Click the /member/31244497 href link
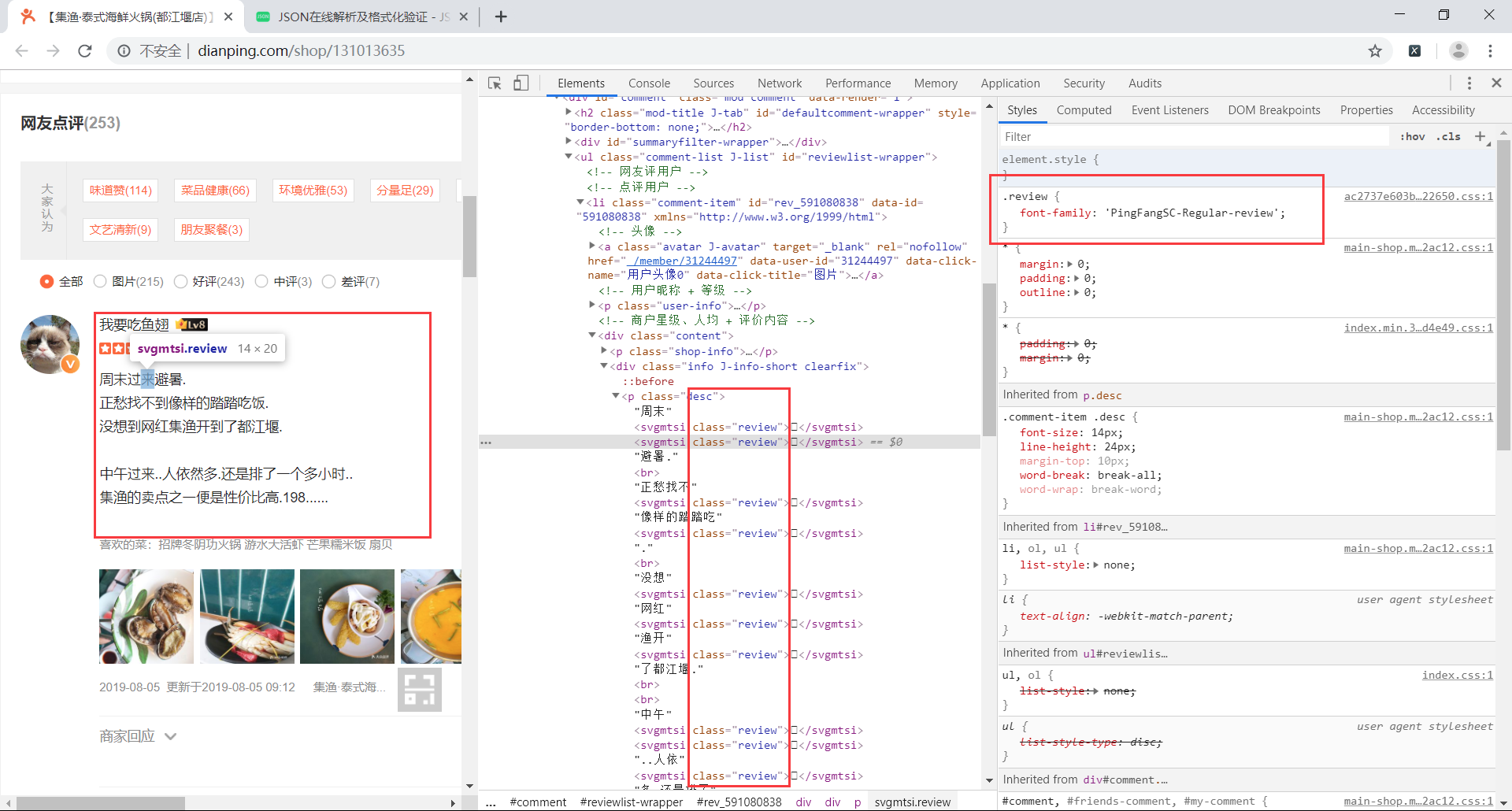The height and width of the screenshot is (811, 1512). click(x=684, y=261)
